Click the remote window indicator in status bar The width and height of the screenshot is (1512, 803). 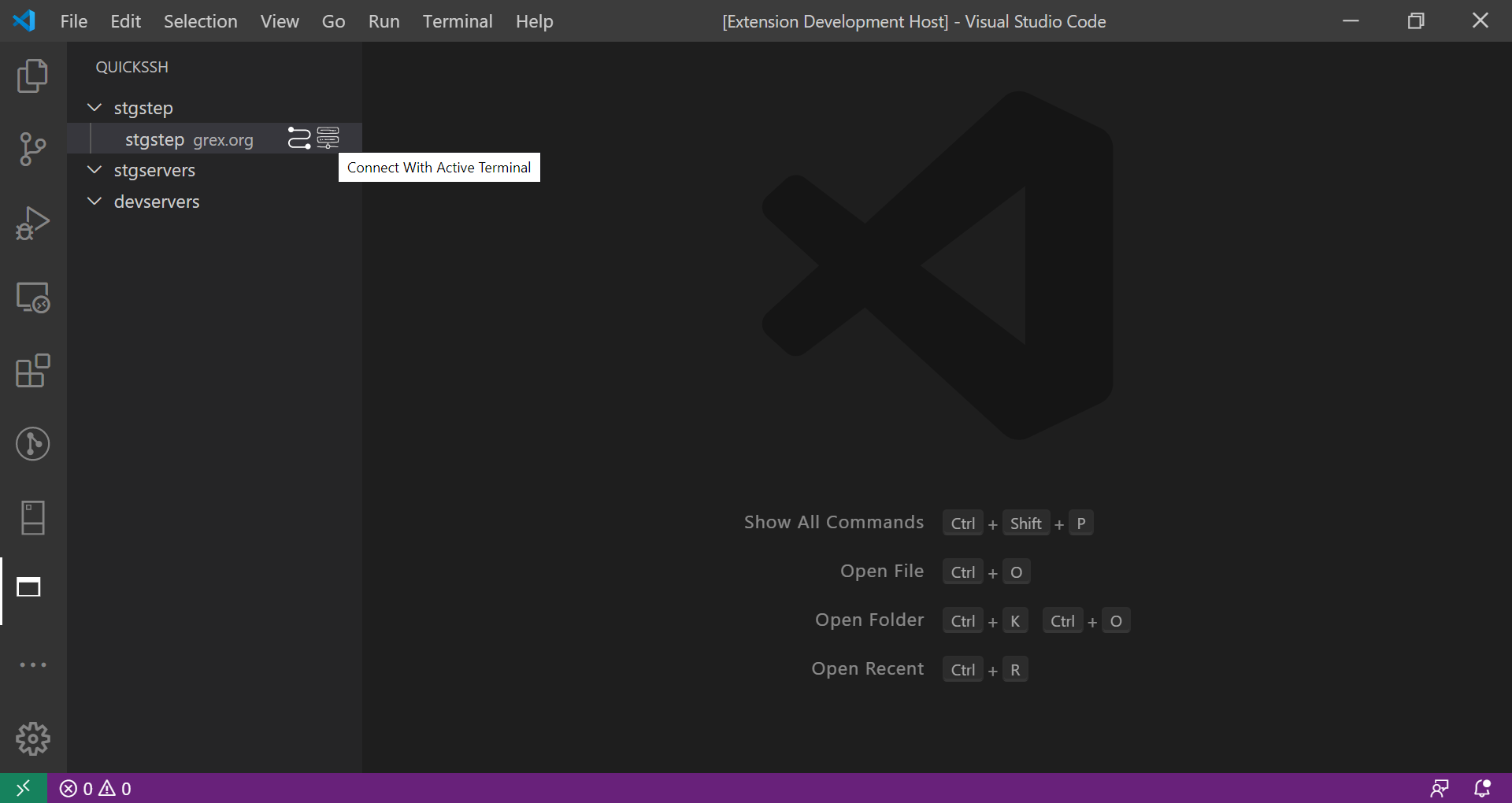(x=24, y=788)
